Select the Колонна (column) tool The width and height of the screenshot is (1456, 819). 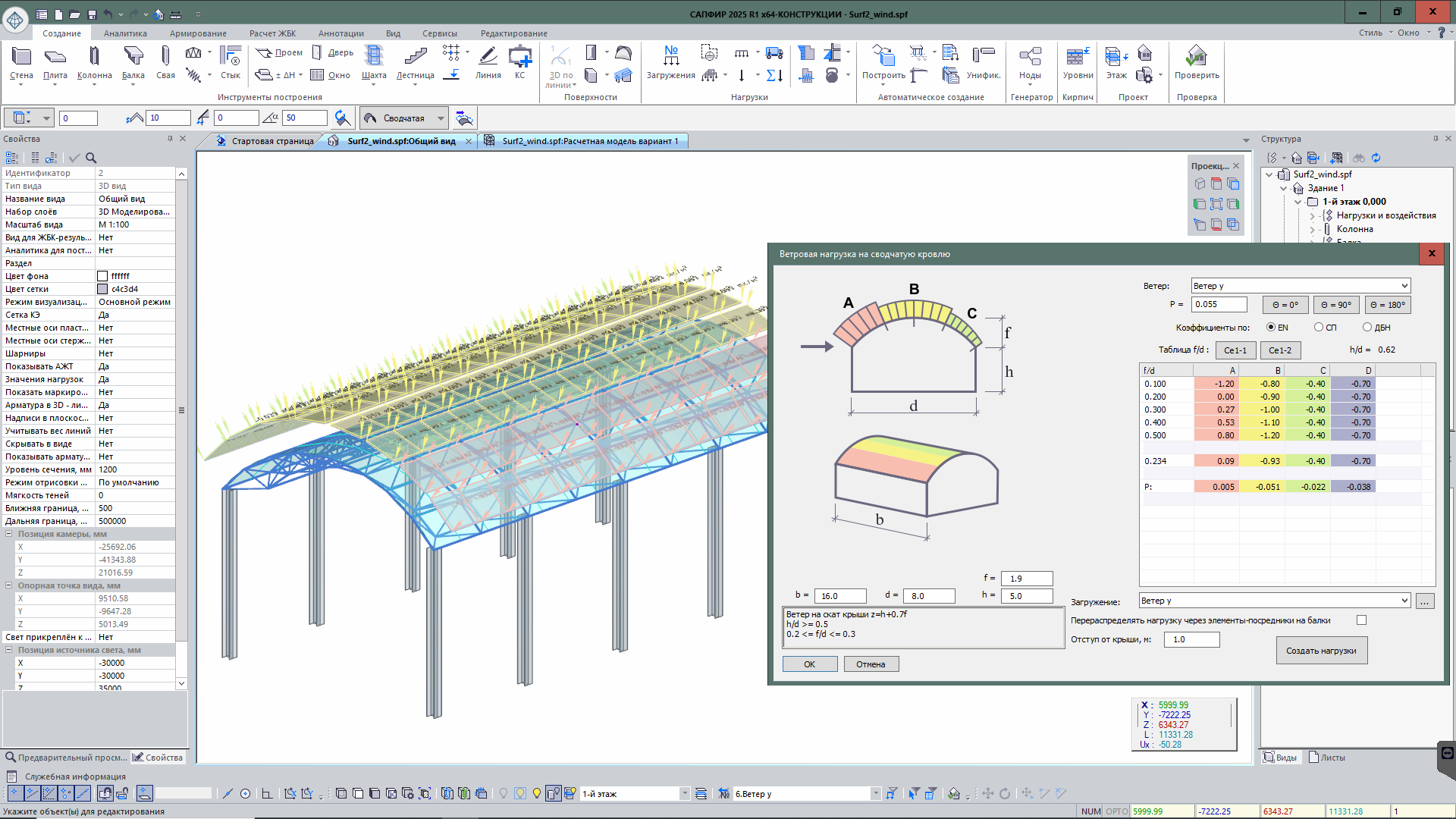coord(94,61)
